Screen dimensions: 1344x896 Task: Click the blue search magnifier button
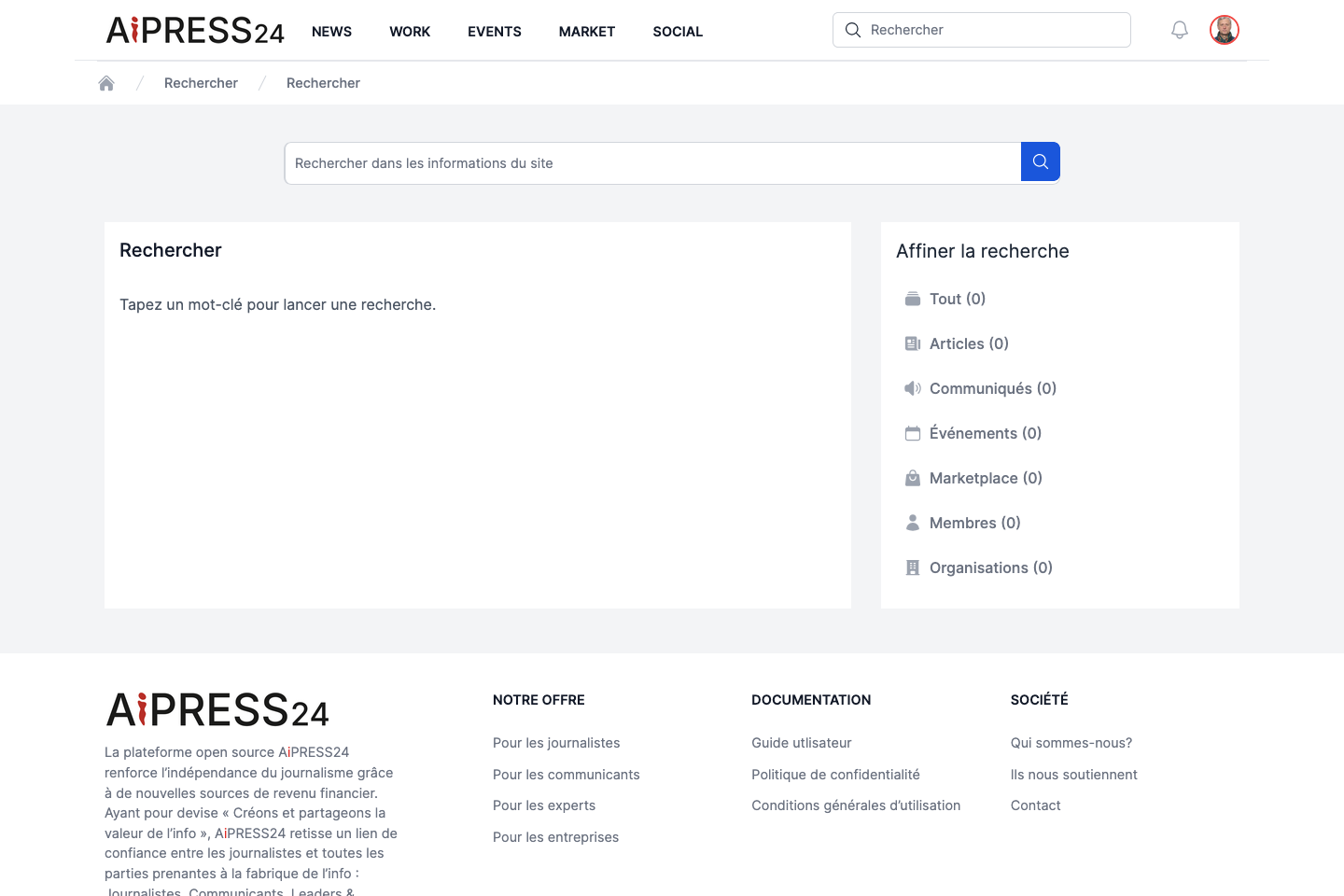click(x=1041, y=161)
